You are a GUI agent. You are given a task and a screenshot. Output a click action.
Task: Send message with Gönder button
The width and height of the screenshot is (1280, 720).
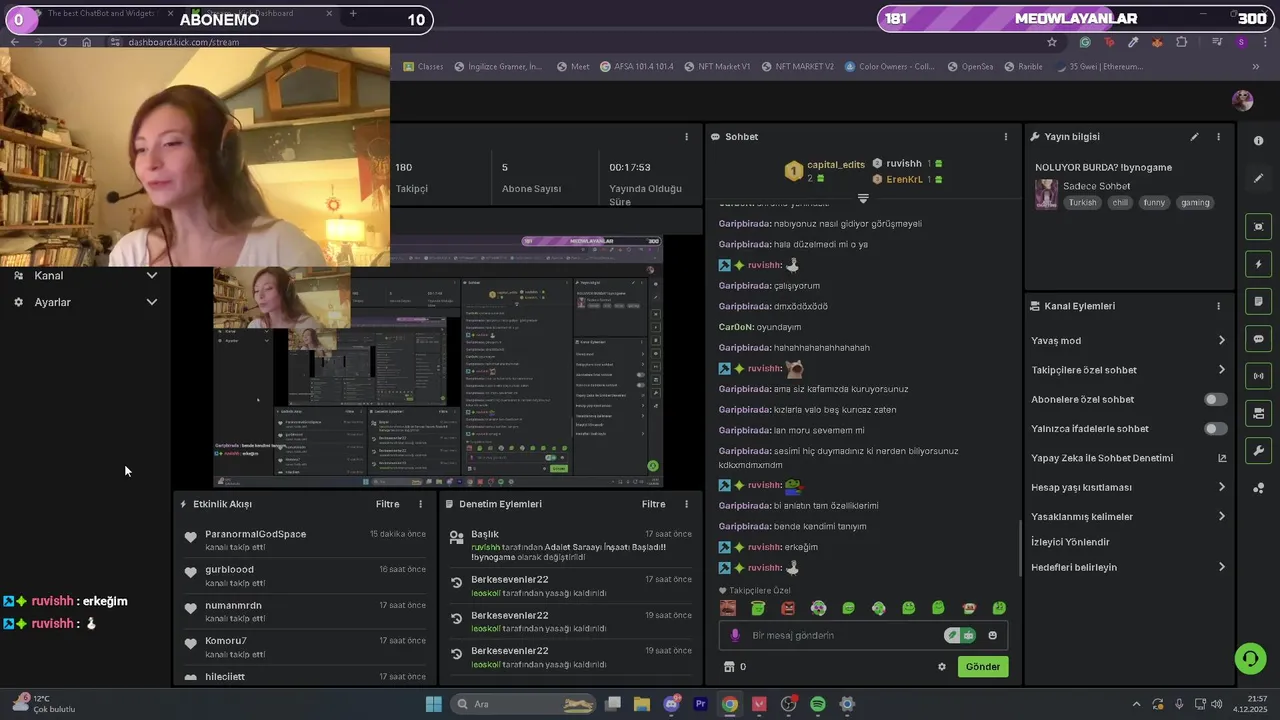pos(982,667)
